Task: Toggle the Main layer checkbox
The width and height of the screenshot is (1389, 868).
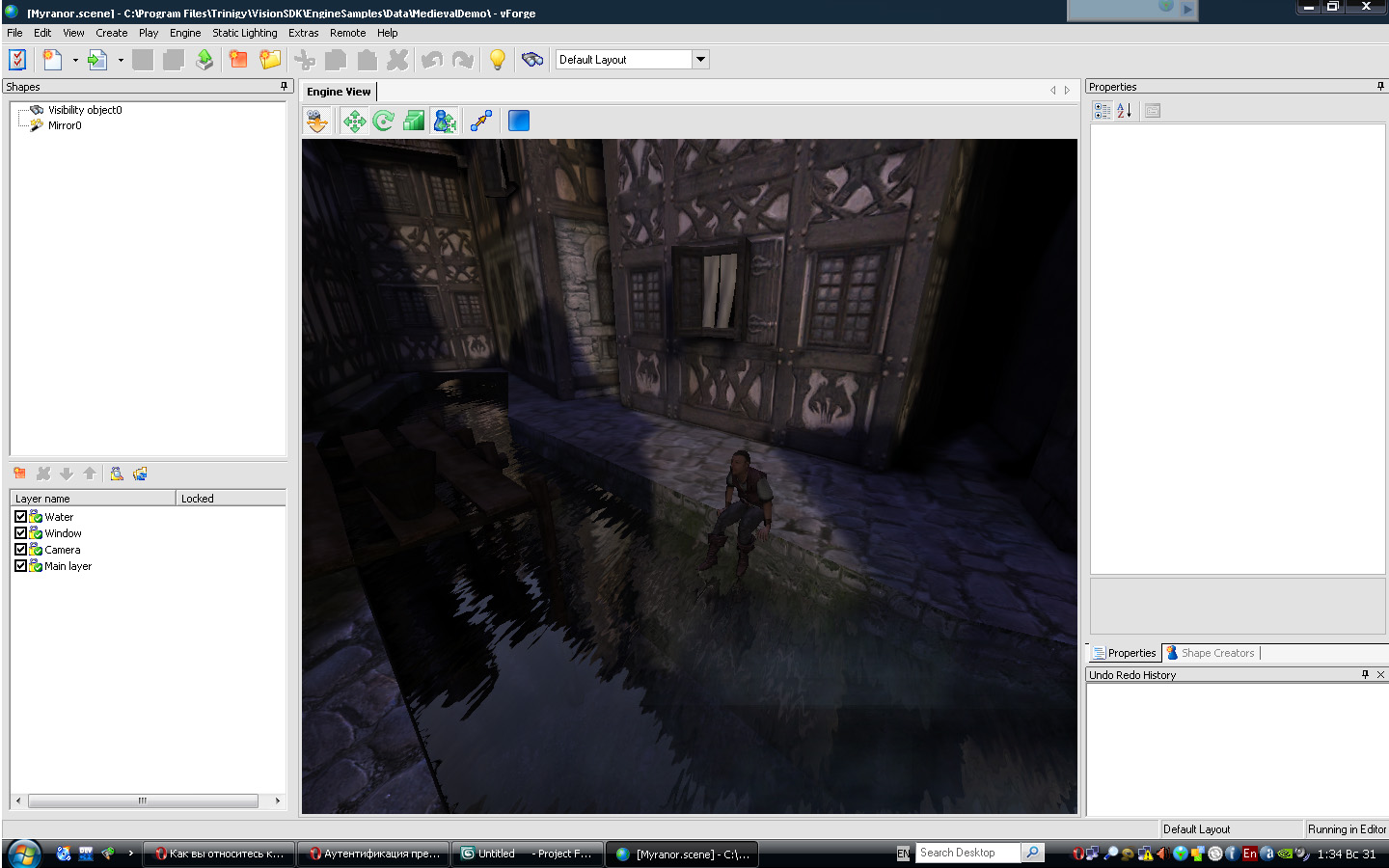Action: click(20, 566)
